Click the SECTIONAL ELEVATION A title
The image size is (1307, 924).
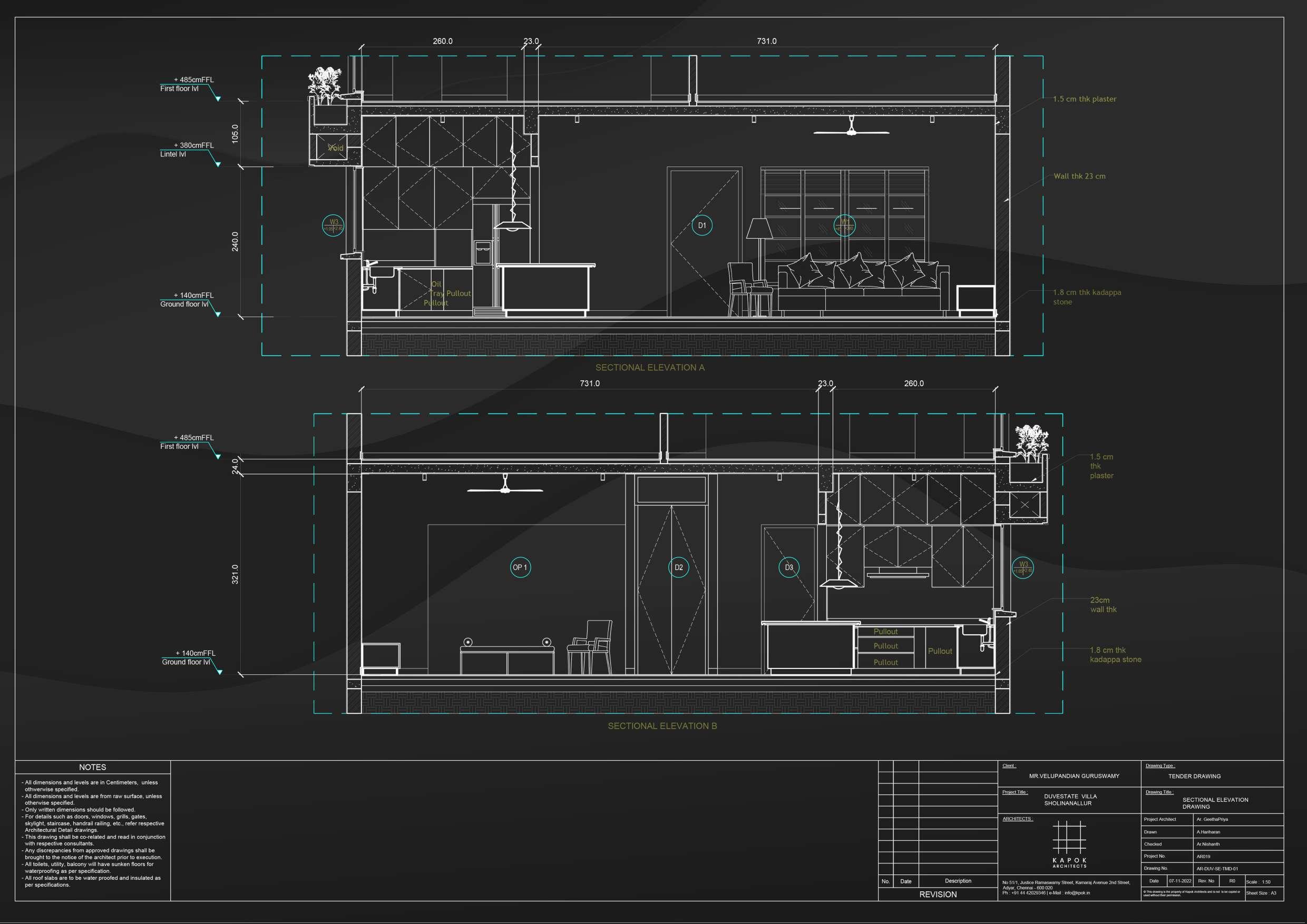649,368
